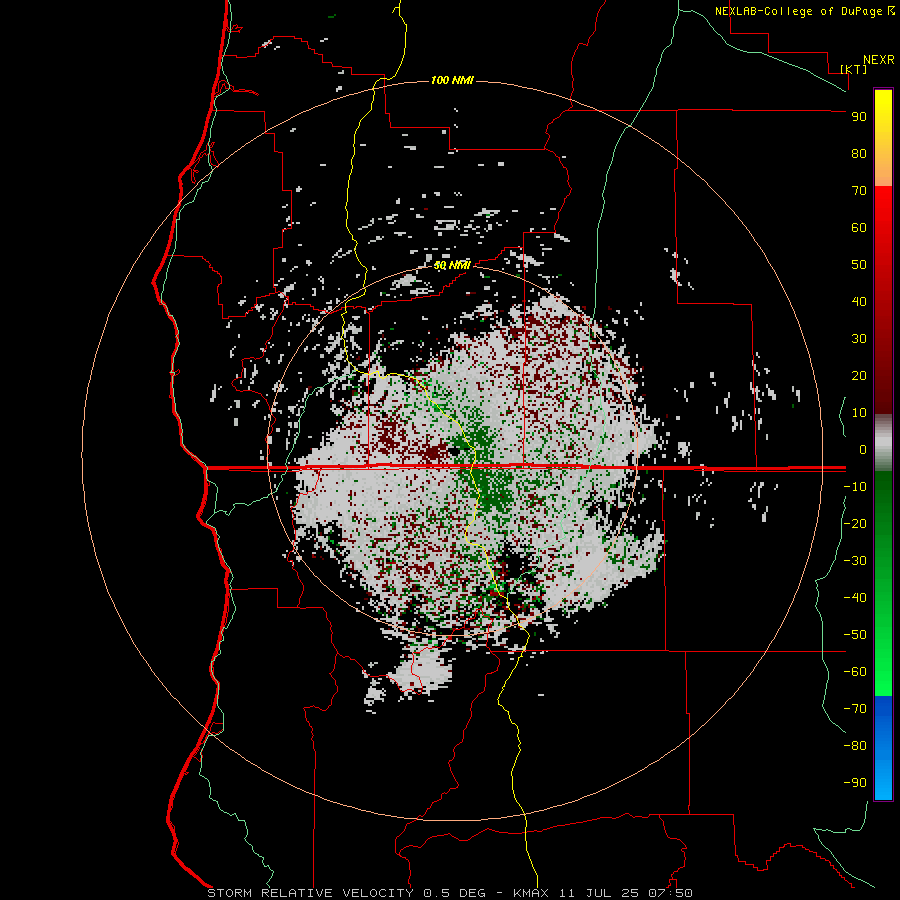
Task: Click the 07:50 timestamp
Action: [x=670, y=893]
